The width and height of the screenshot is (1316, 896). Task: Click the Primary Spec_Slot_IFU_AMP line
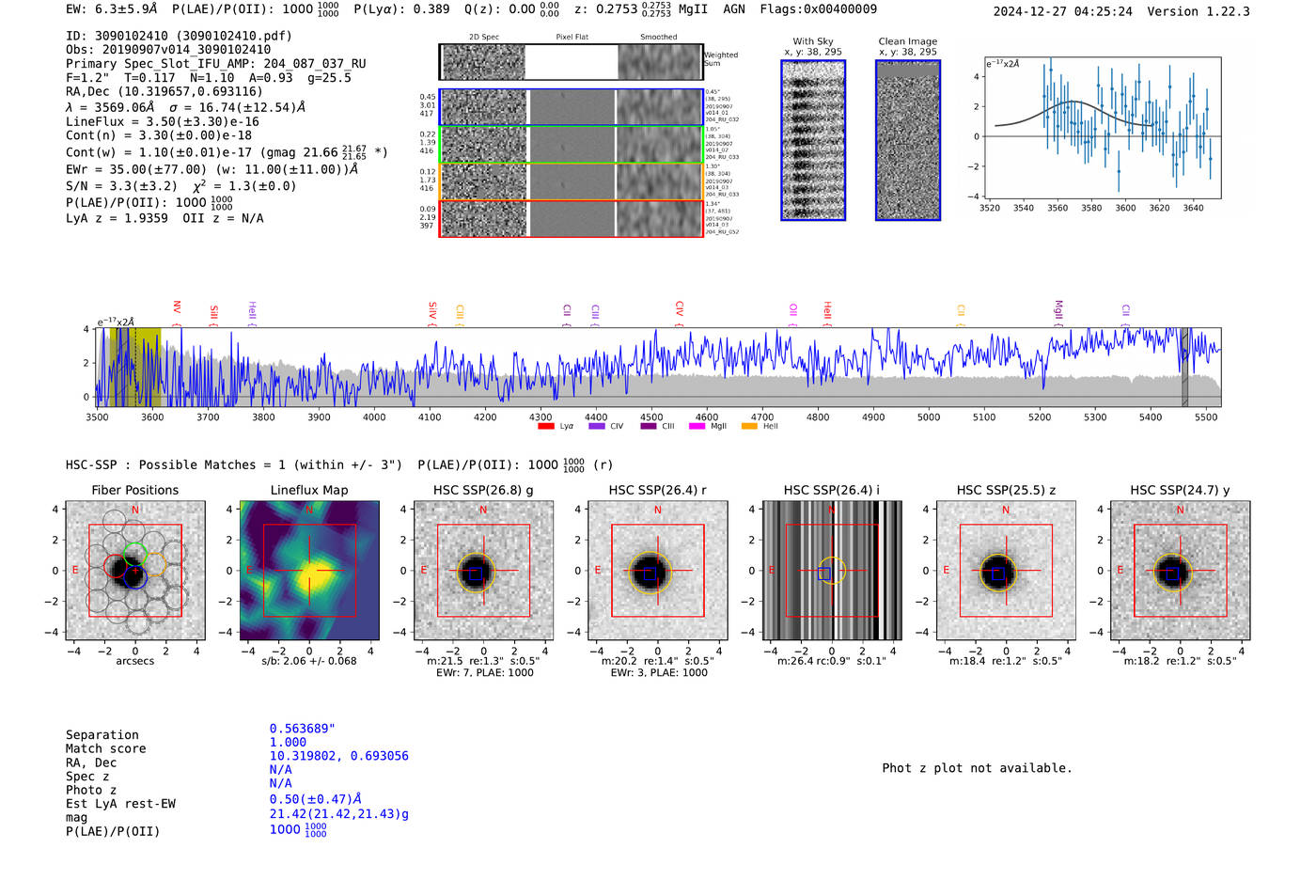pos(216,64)
